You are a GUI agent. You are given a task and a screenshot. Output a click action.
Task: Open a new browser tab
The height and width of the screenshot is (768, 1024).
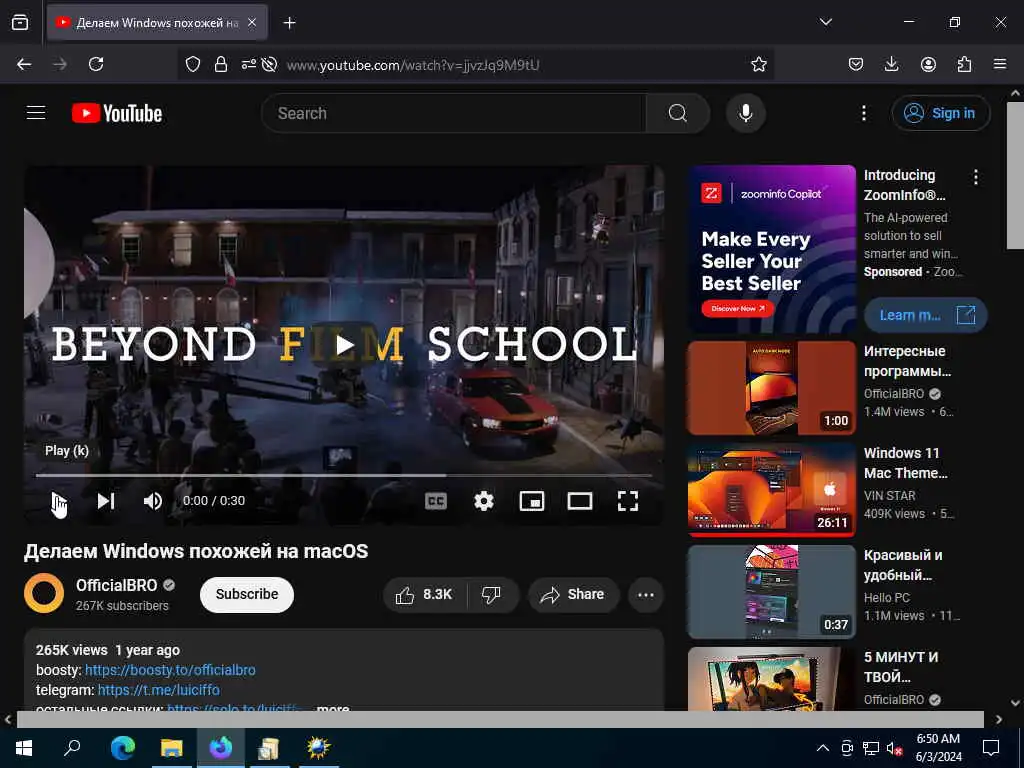[289, 23]
